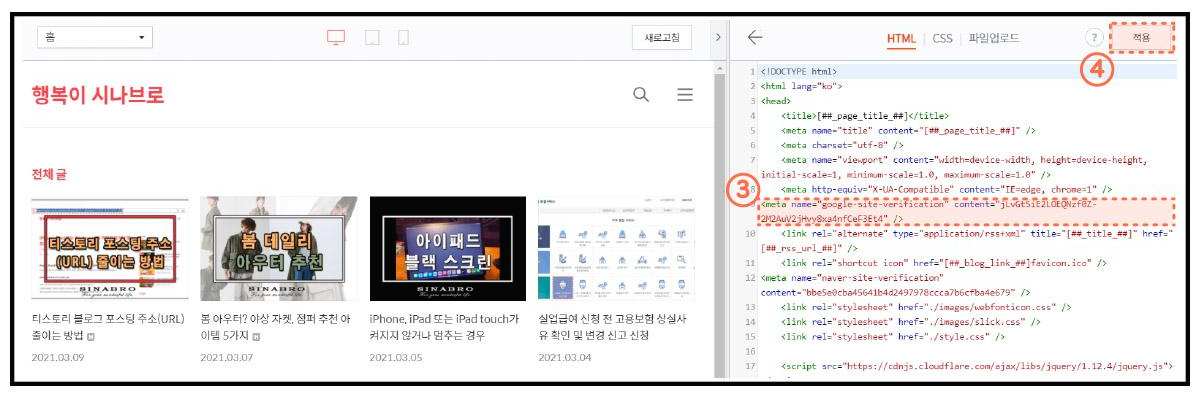Open the 홈 page selector dropdown
The width and height of the screenshot is (1200, 393).
pyautogui.click(x=94, y=38)
